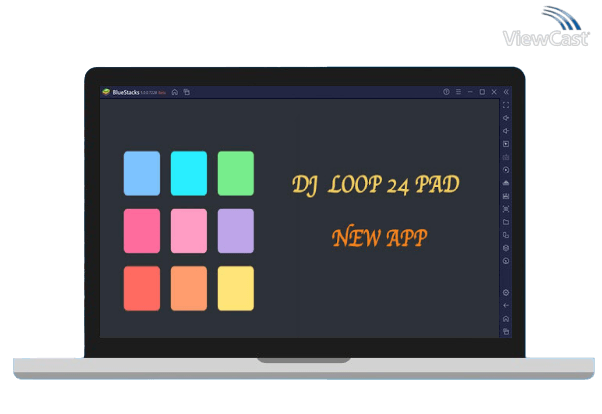Viewport: 602px width, 414px height.
Task: Open game controls keyboard icon in sidebar
Action: (x=506, y=157)
